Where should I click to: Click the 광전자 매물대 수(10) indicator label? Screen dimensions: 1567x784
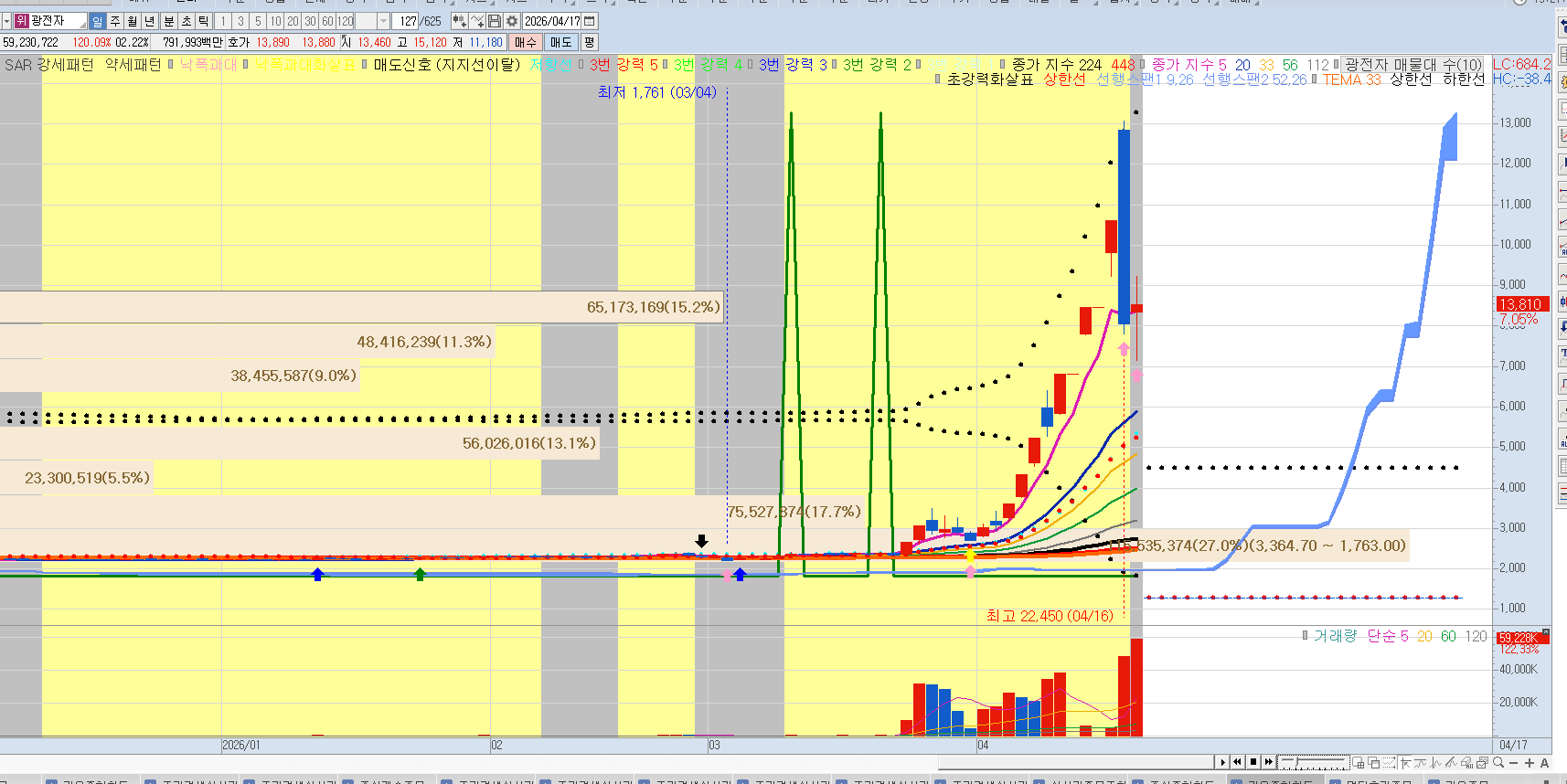(1412, 65)
